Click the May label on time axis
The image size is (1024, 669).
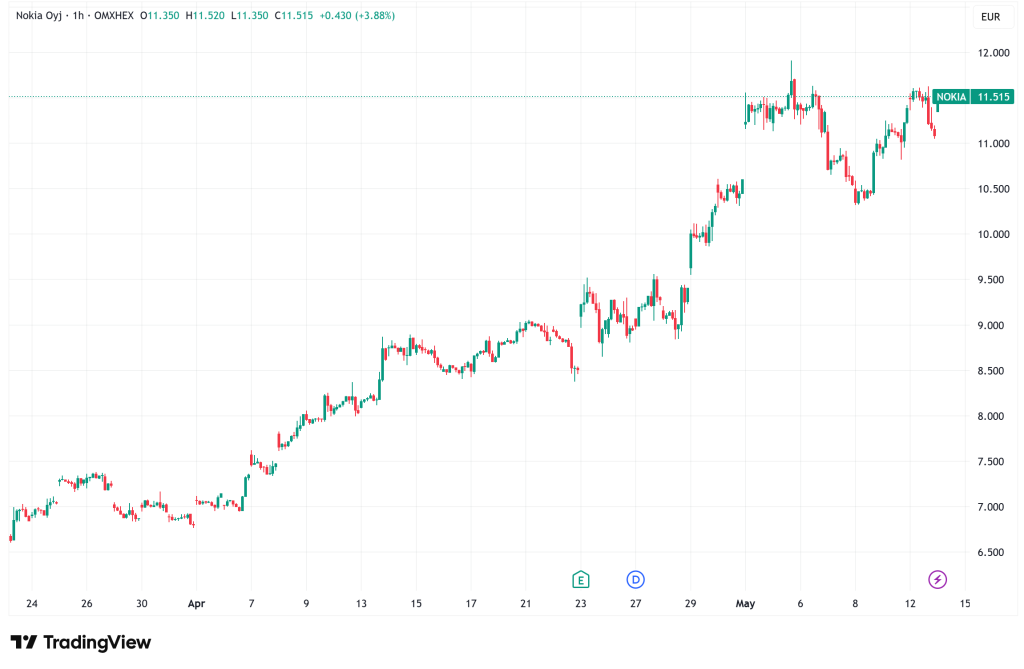pyautogui.click(x=745, y=604)
